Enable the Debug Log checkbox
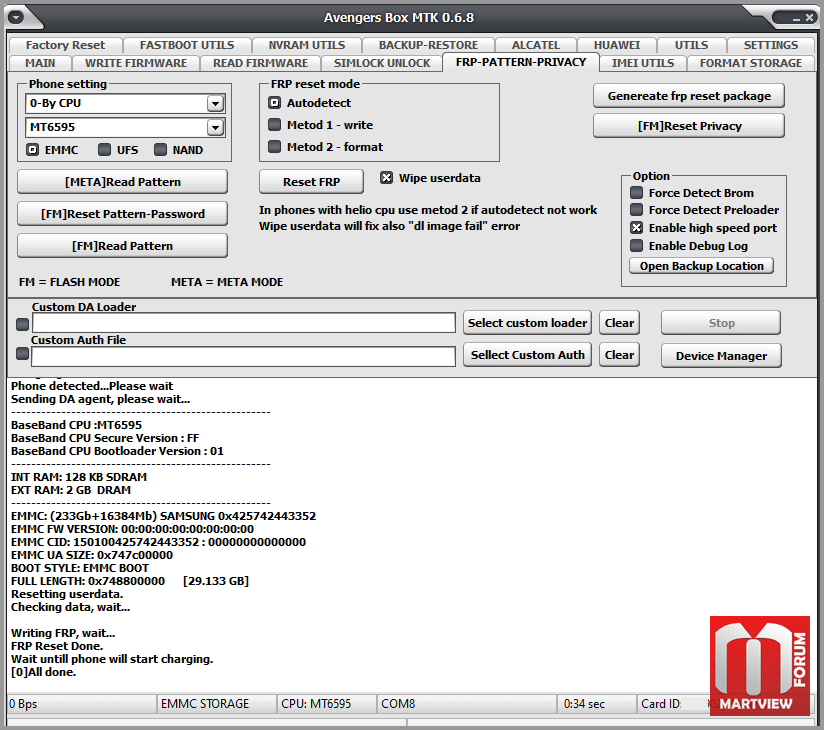 (x=636, y=245)
